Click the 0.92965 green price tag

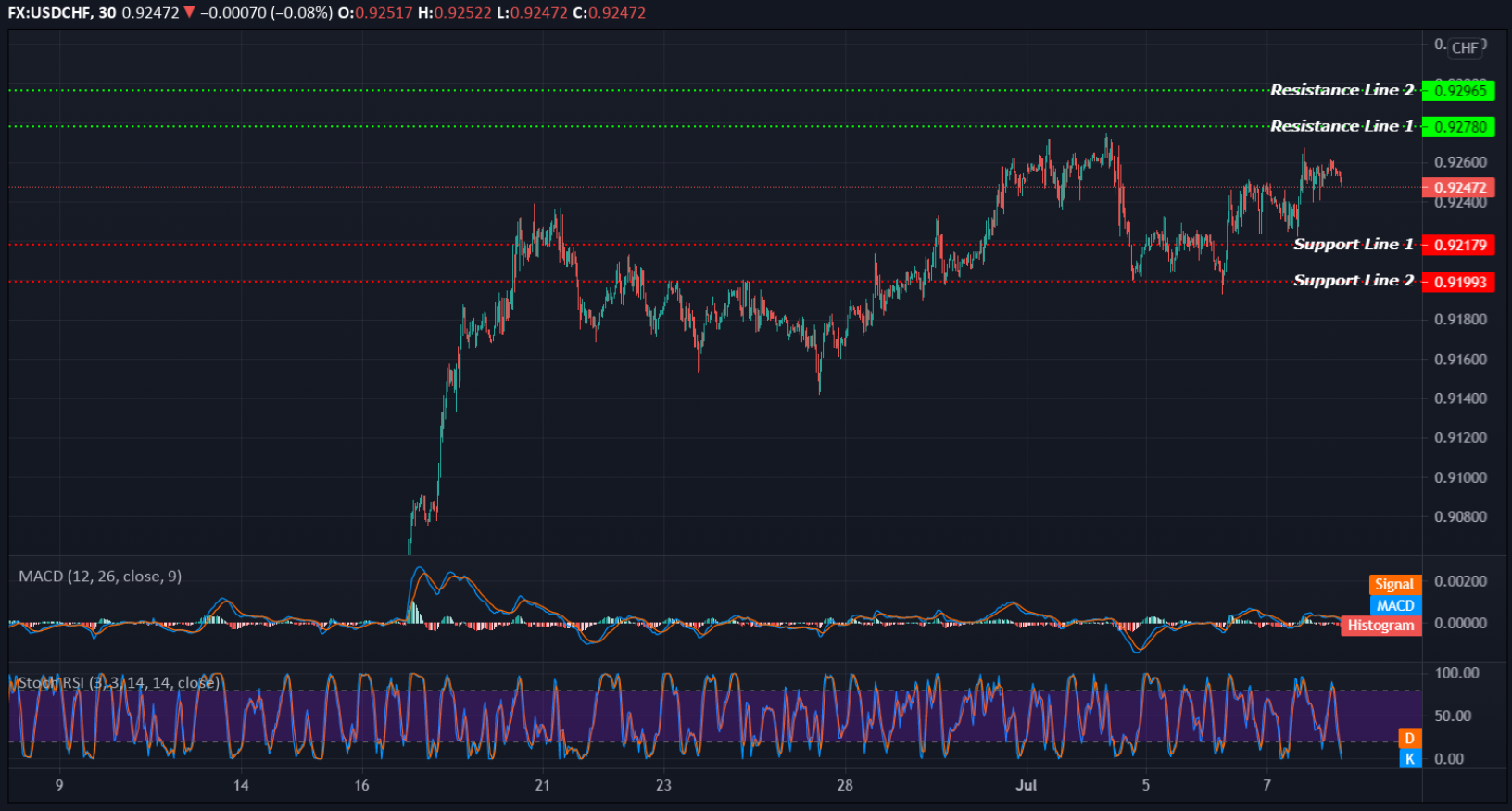(1459, 91)
